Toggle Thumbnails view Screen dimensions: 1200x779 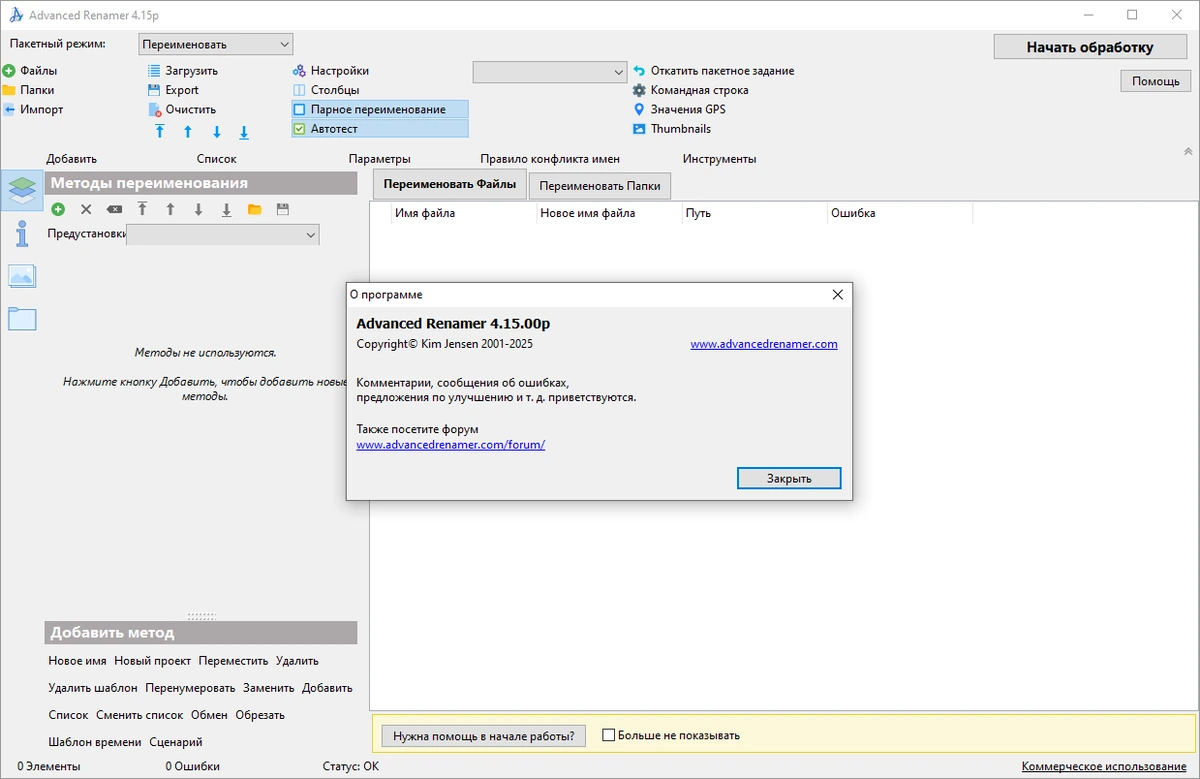[672, 128]
